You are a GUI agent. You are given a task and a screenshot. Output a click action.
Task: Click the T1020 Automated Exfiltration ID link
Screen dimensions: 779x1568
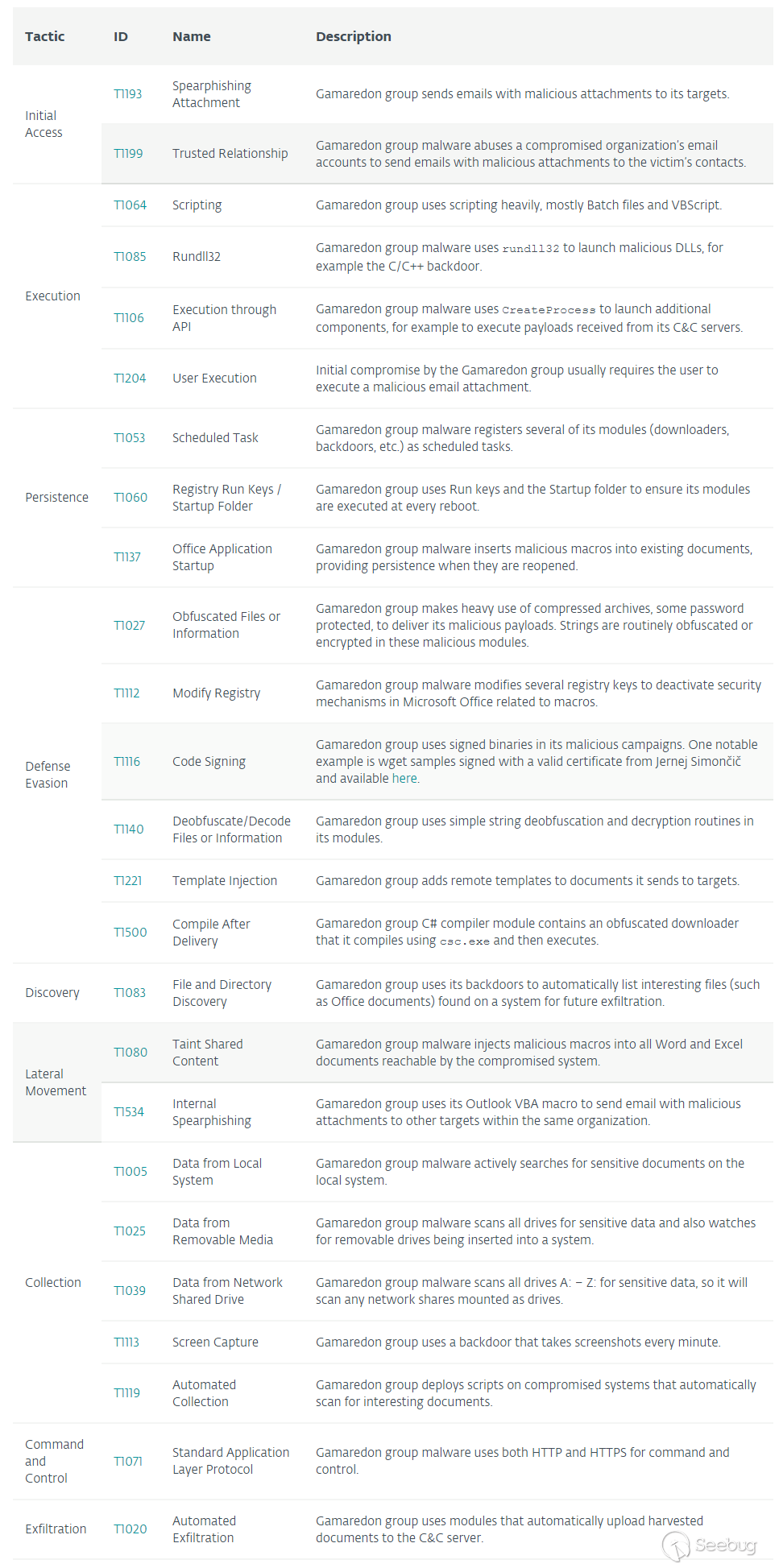coord(130,1529)
